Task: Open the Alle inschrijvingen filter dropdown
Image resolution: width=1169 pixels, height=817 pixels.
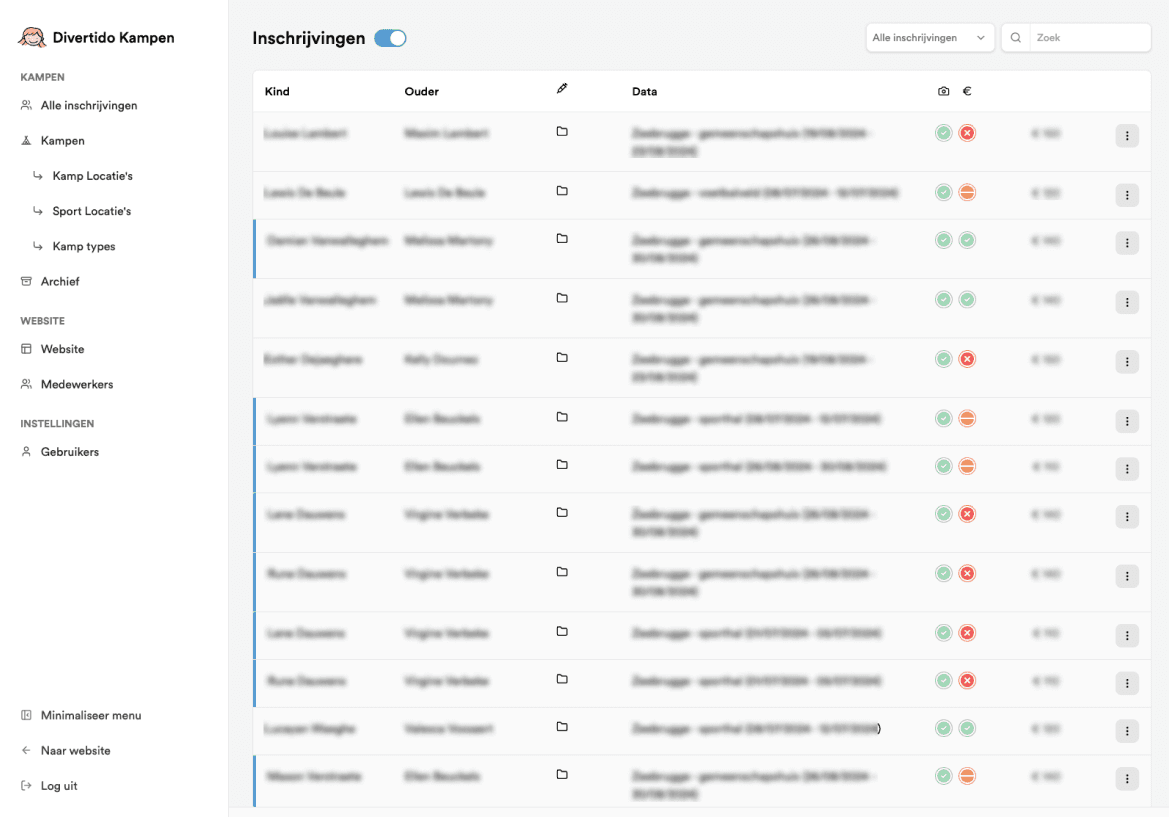Action: [929, 38]
